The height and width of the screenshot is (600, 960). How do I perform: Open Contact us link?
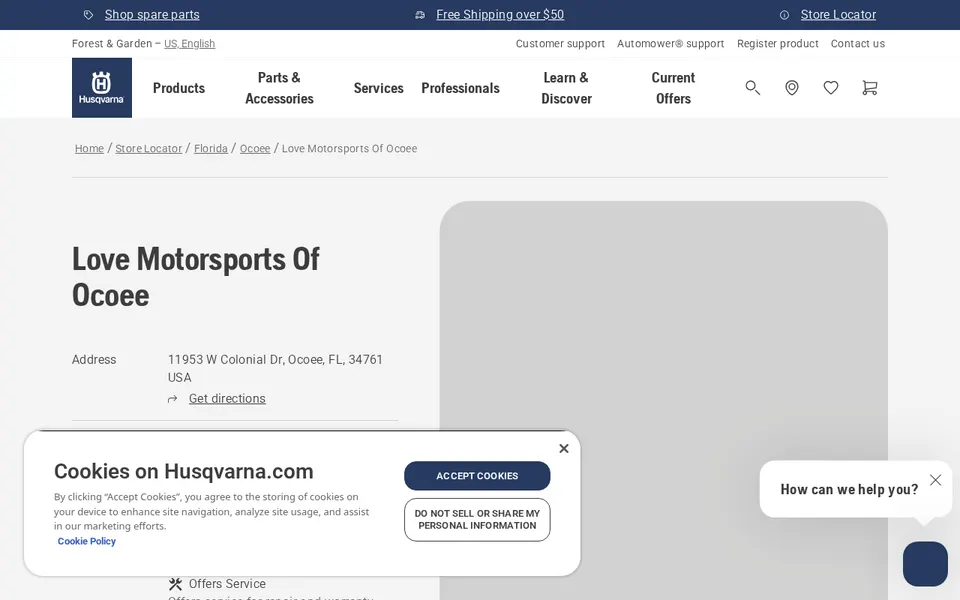[858, 43]
